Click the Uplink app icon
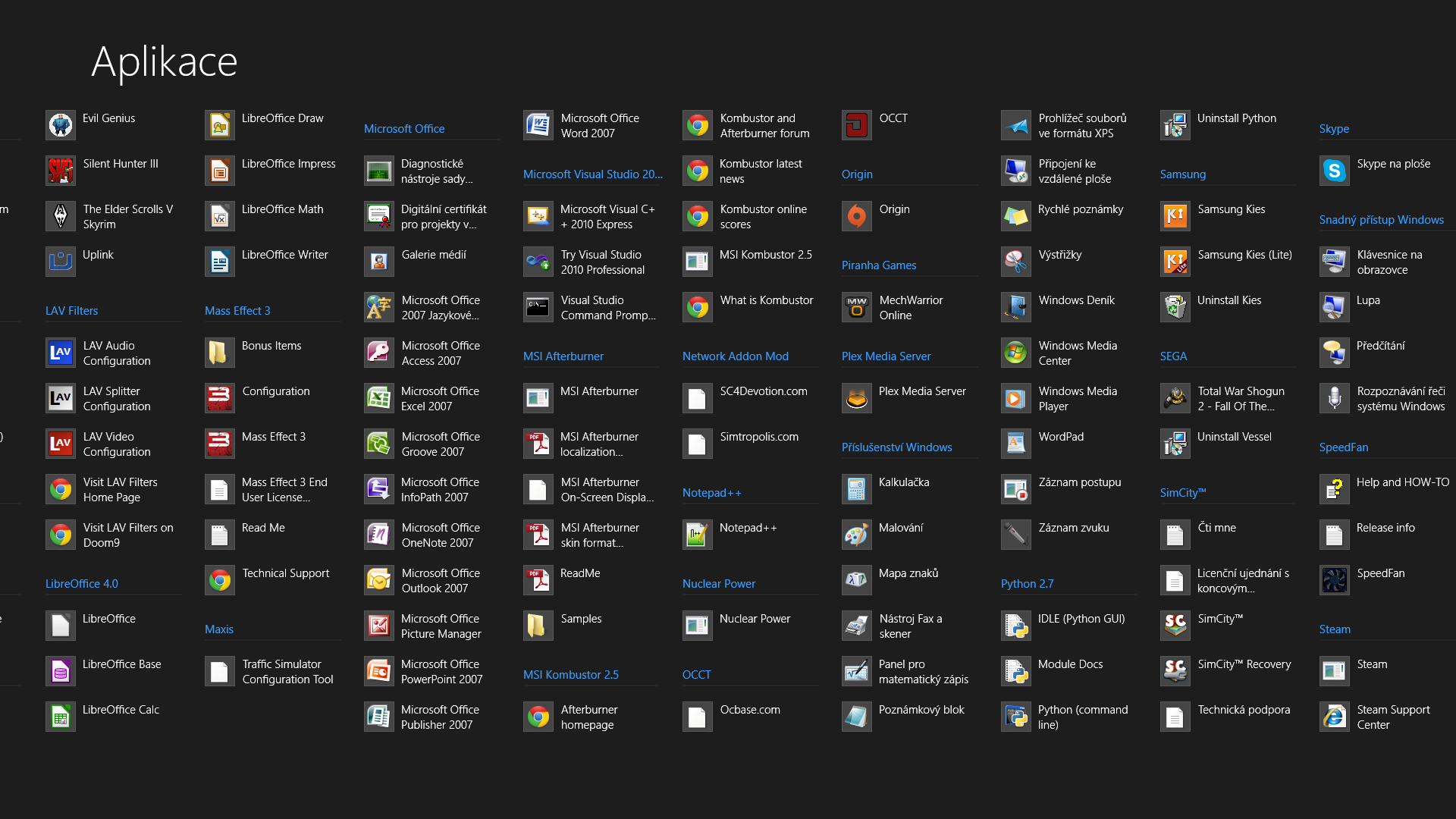 (x=61, y=262)
